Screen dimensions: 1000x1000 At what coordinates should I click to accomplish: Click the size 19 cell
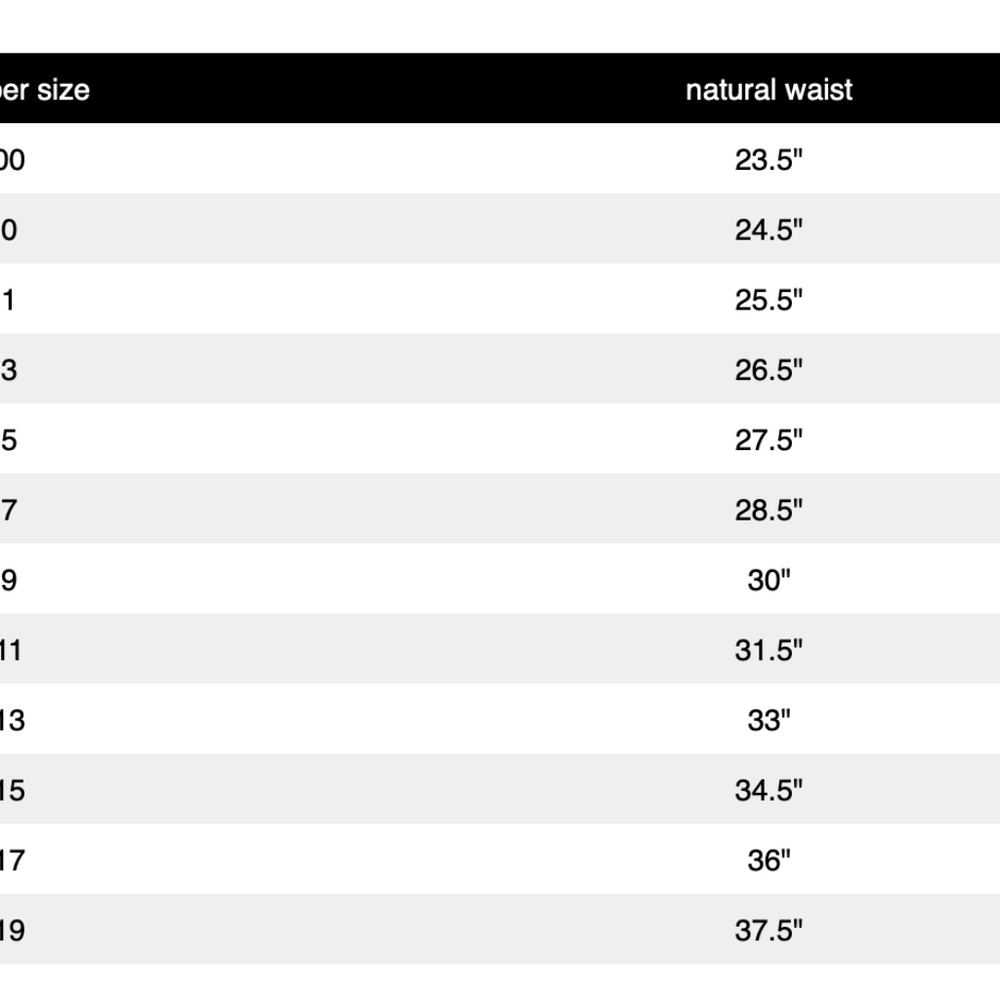[12, 932]
